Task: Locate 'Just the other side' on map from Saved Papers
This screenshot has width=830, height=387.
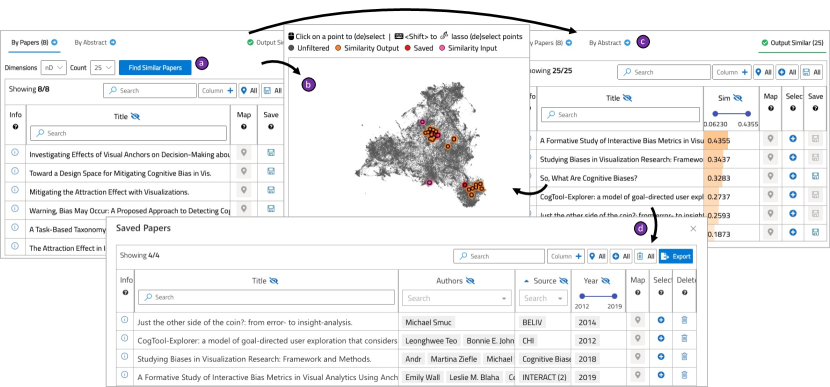Action: tap(638, 320)
